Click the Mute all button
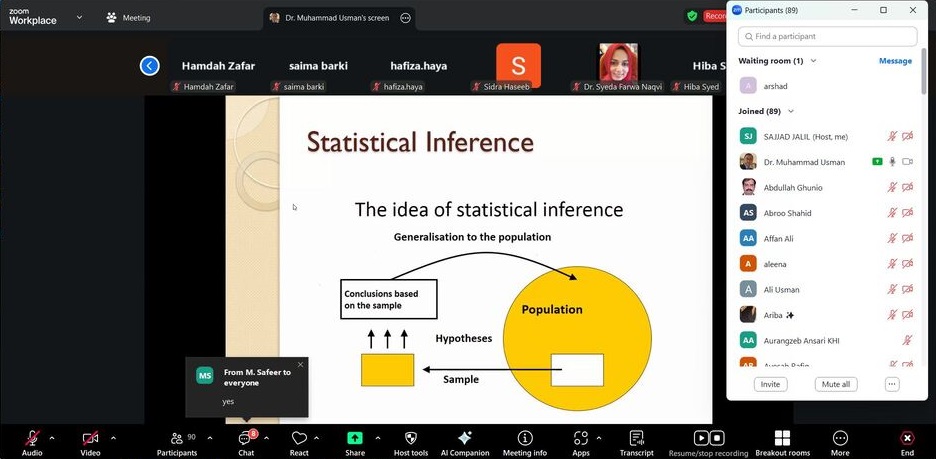Viewport: 936px width, 459px height. 836,384
